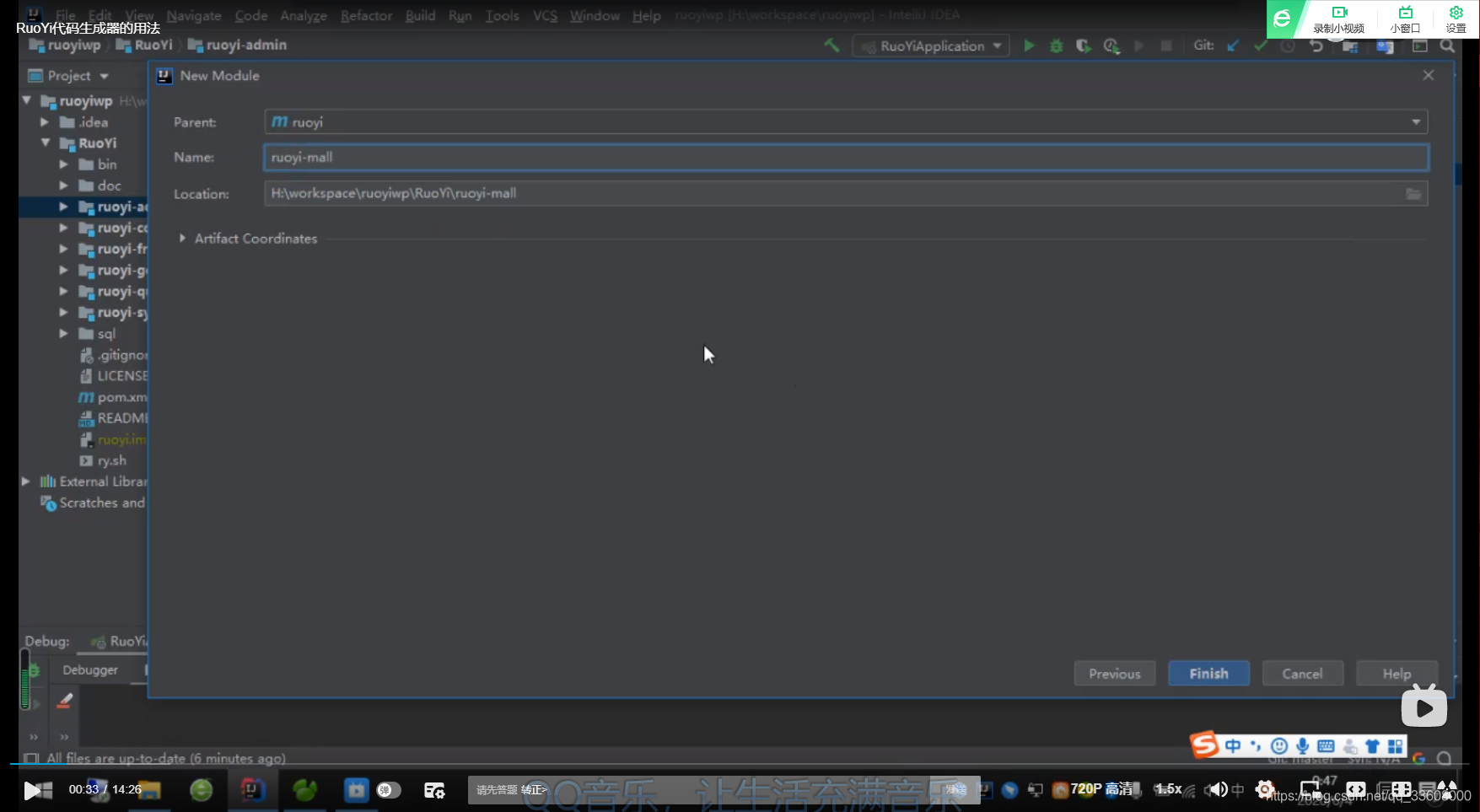The width and height of the screenshot is (1480, 812).
Task: Click the Sogou soft keyboard icon
Action: (1326, 746)
